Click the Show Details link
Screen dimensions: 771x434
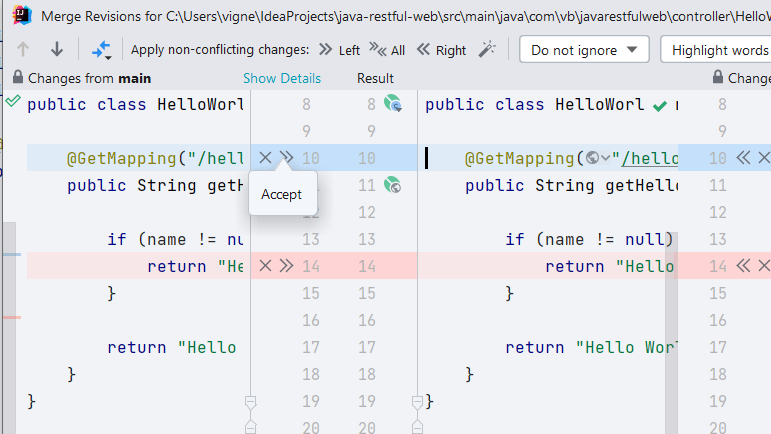[282, 78]
